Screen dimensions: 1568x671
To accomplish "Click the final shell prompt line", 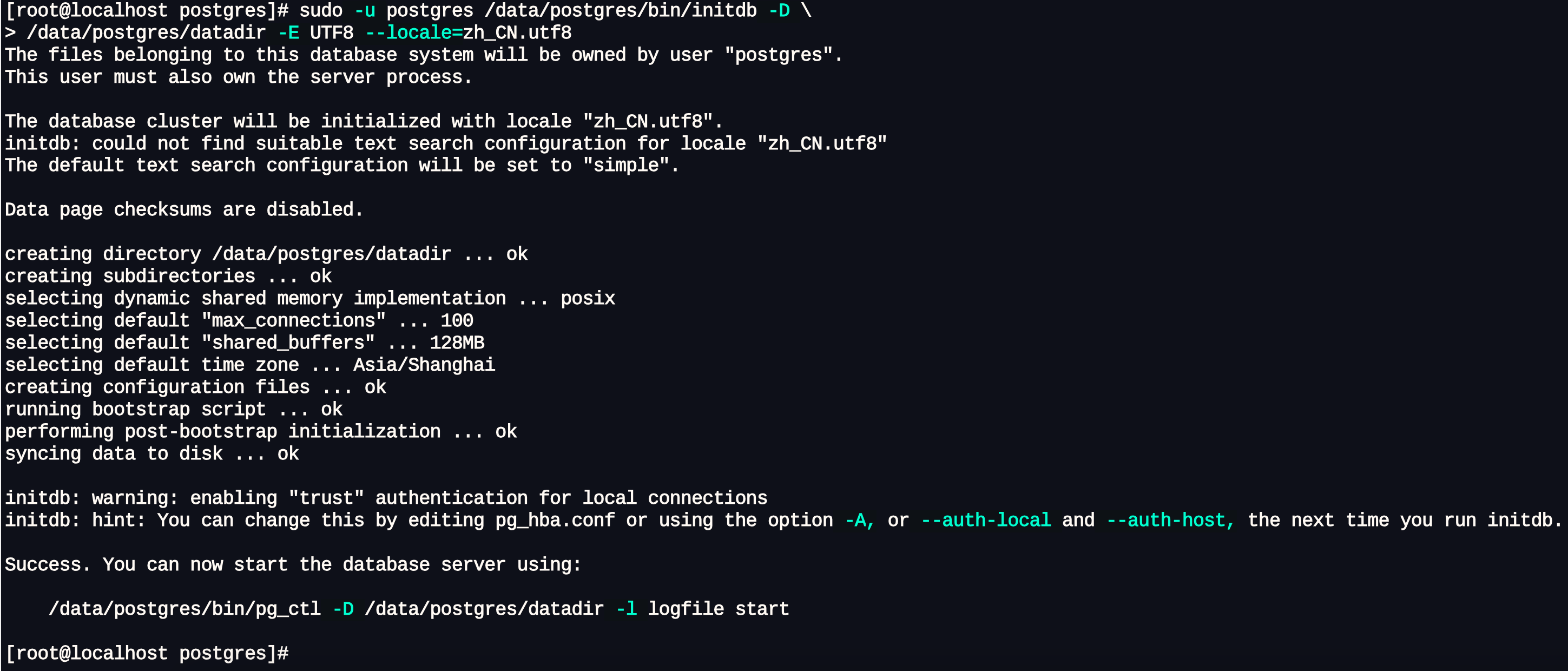I will 147,653.
